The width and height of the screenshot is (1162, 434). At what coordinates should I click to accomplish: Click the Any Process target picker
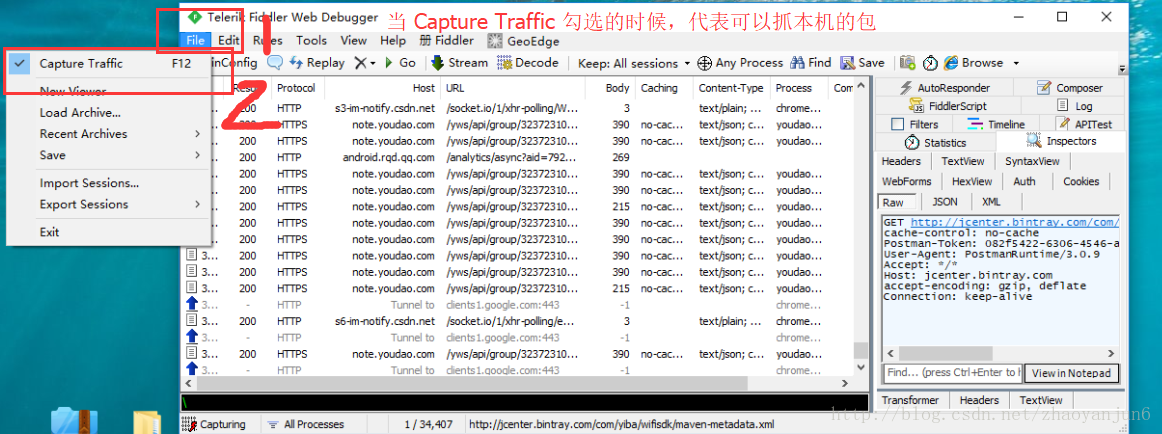point(740,63)
